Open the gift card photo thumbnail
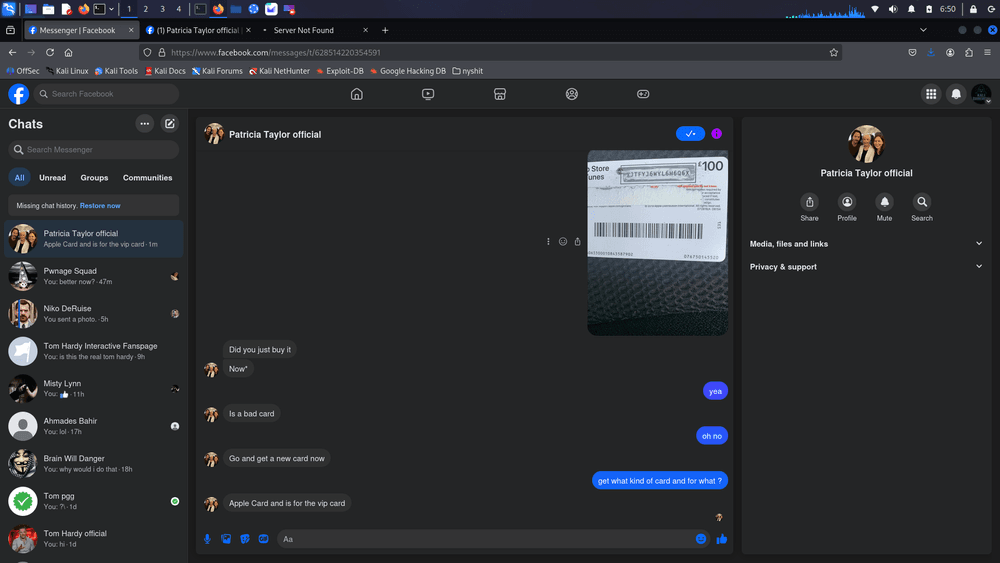Viewport: 1000px width, 563px height. 658,243
